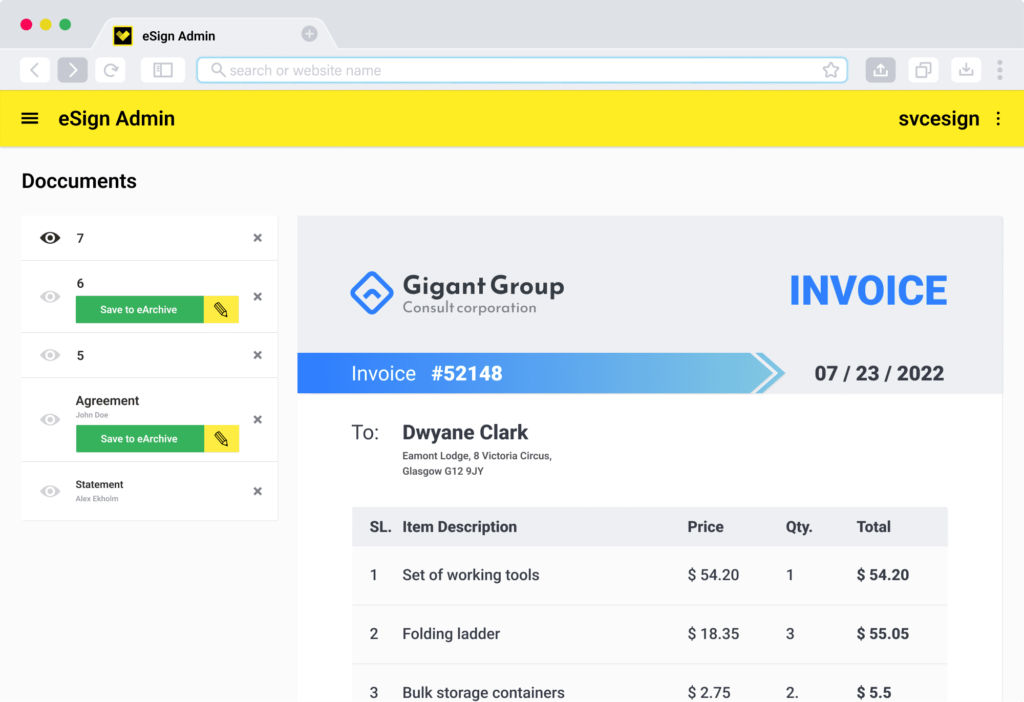The image size is (1024, 702).
Task: Go forward in browser history
Action: (x=72, y=70)
